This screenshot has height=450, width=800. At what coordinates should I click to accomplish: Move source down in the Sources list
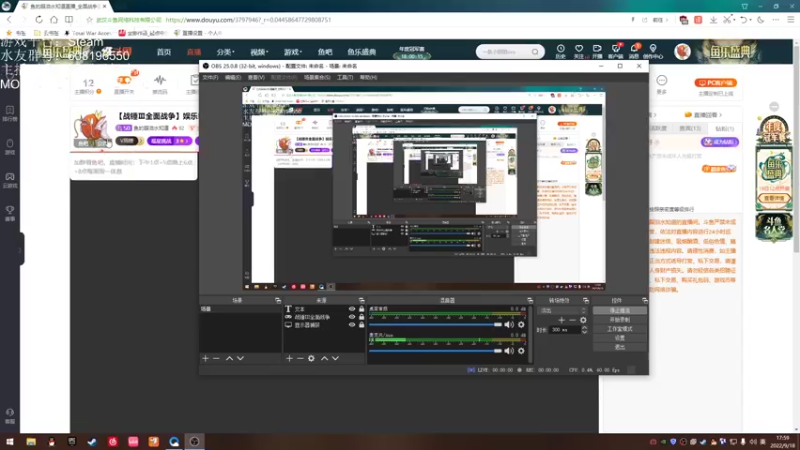335,359
